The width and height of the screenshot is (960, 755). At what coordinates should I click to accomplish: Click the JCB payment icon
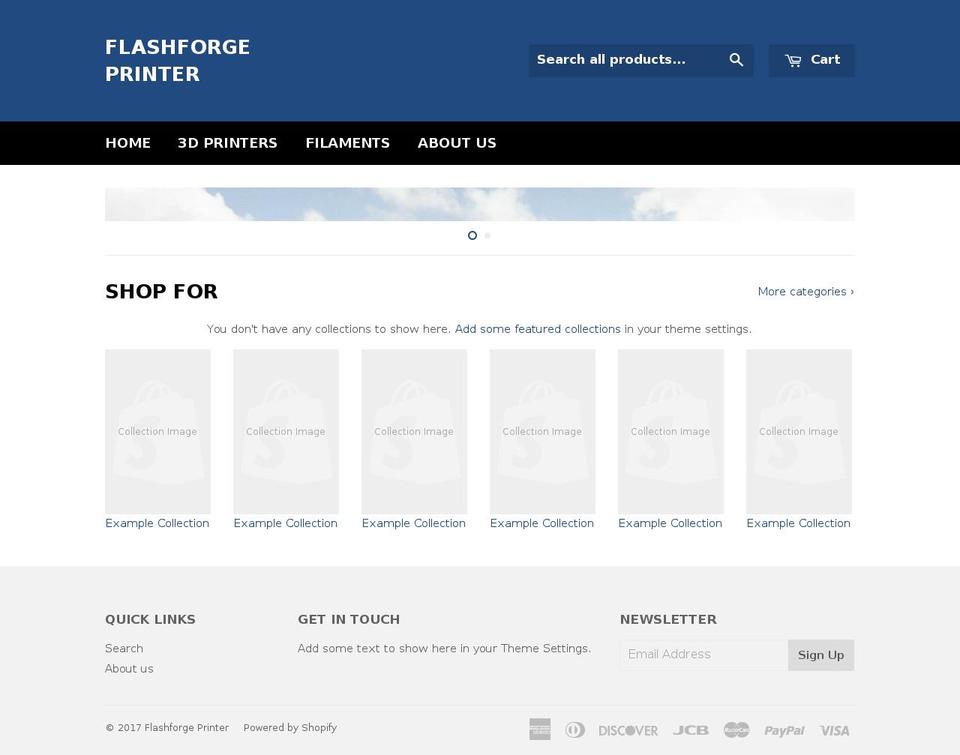[x=691, y=730]
